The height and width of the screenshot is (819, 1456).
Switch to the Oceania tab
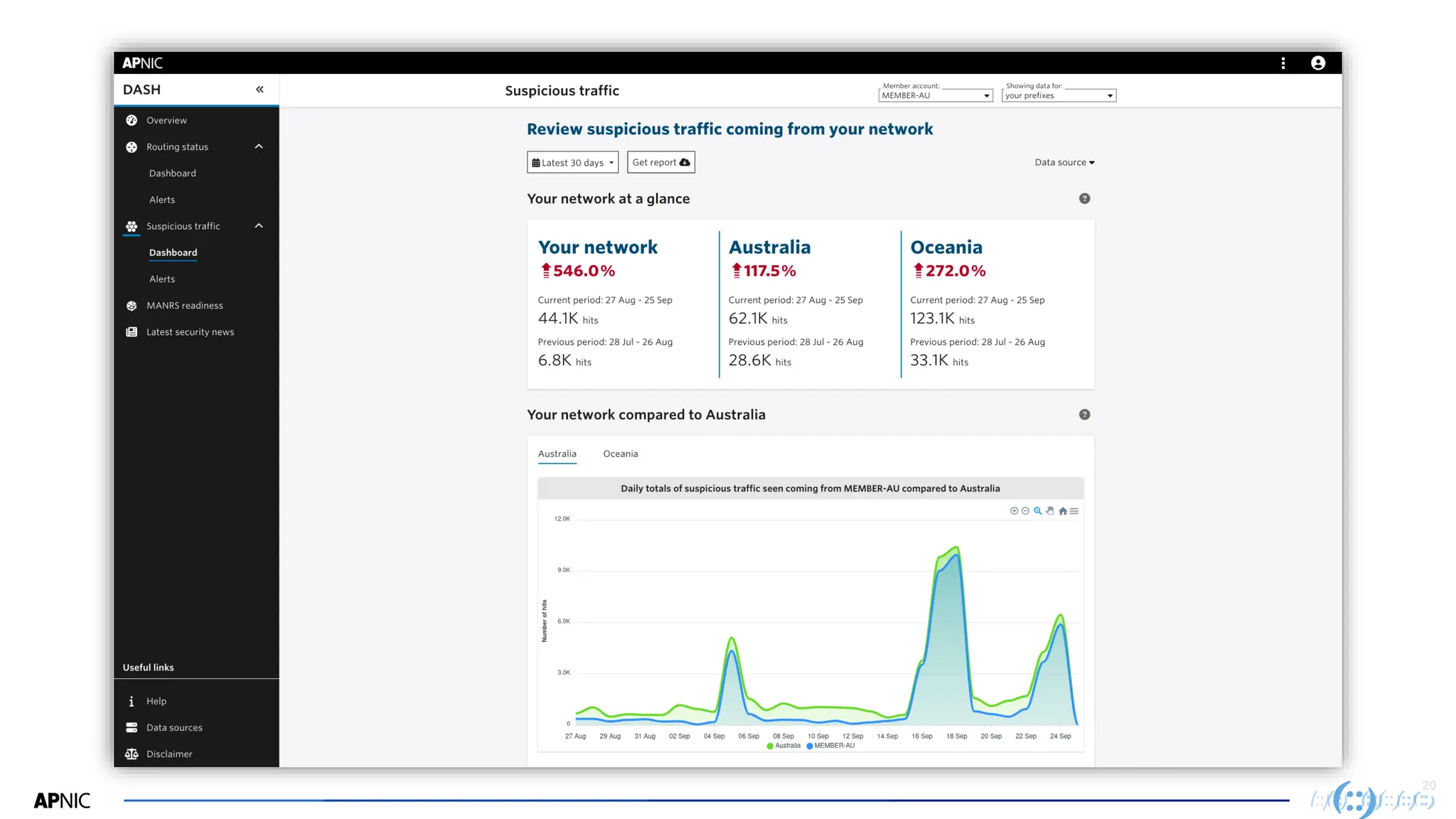[620, 454]
